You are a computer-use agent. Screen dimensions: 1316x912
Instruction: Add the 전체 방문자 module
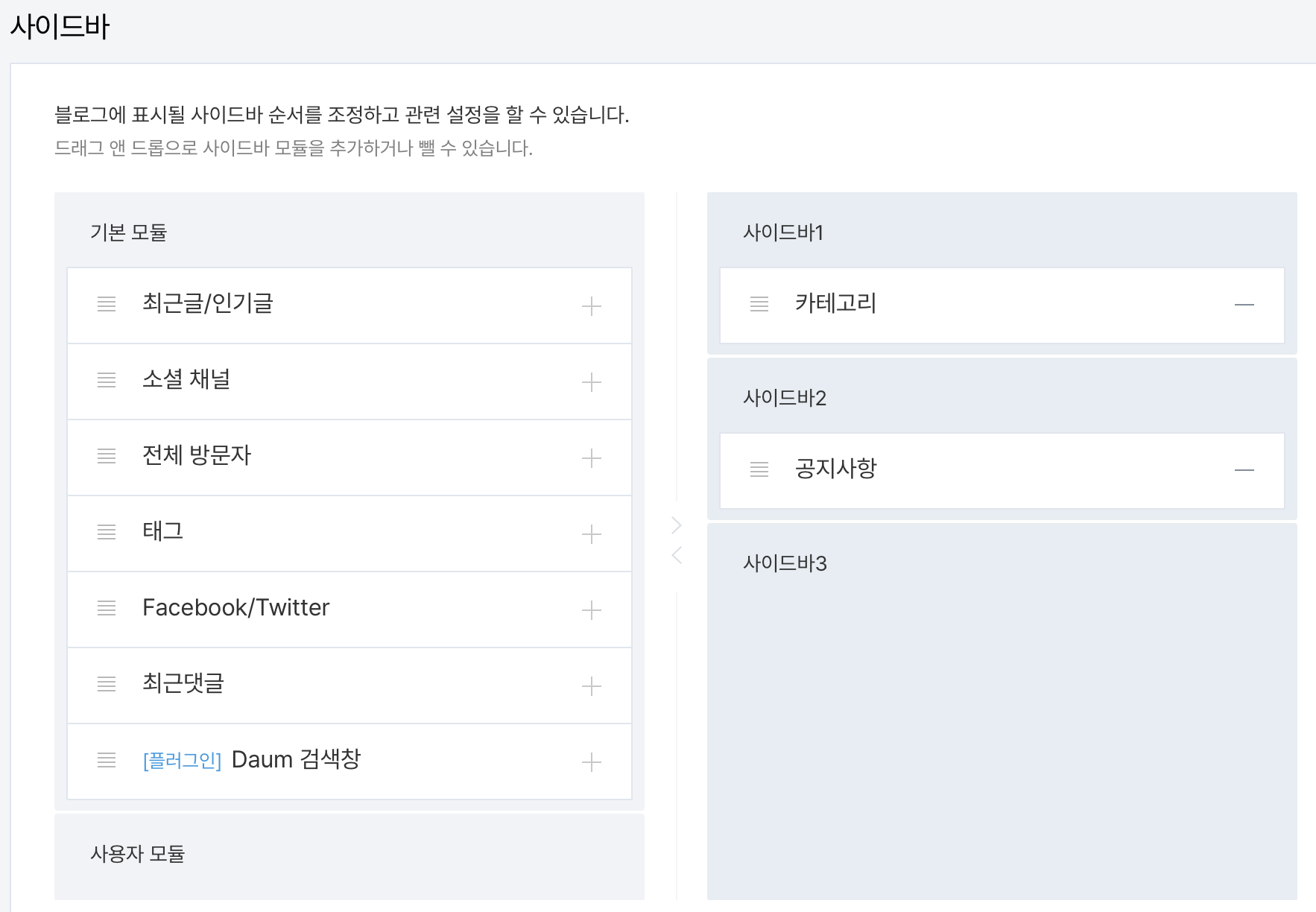point(592,457)
